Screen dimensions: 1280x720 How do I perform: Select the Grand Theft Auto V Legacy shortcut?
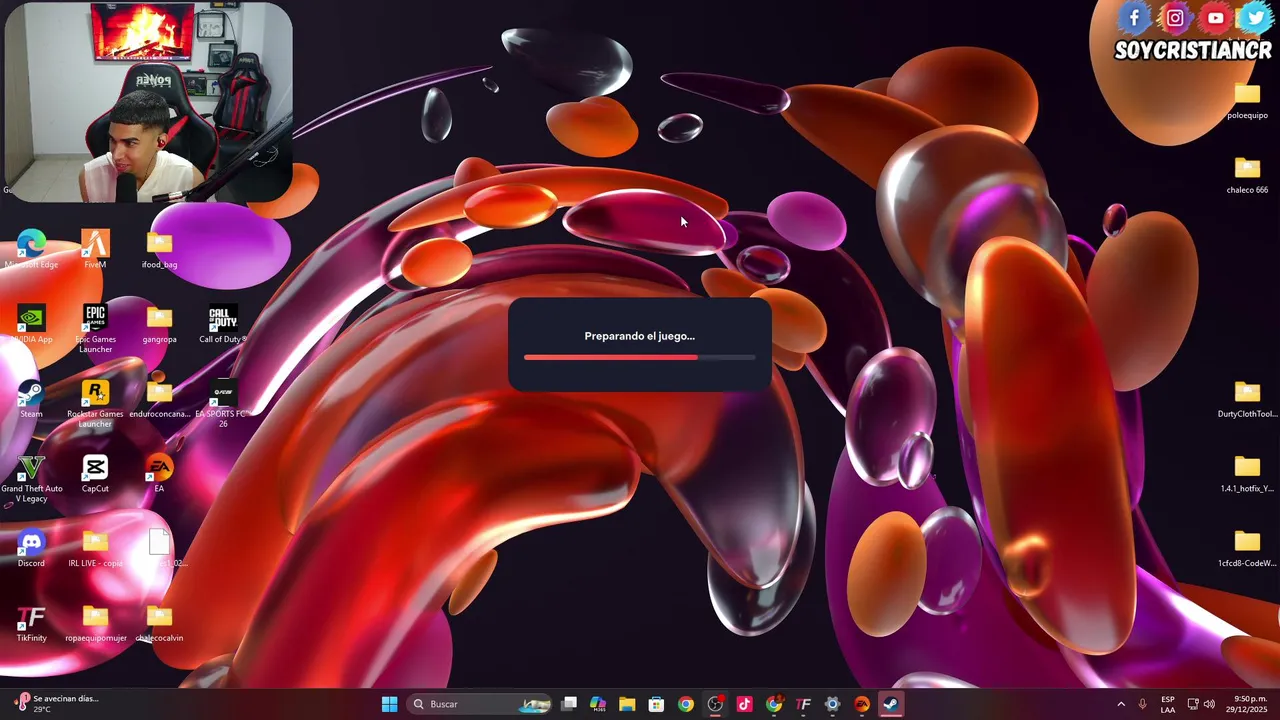(31, 478)
